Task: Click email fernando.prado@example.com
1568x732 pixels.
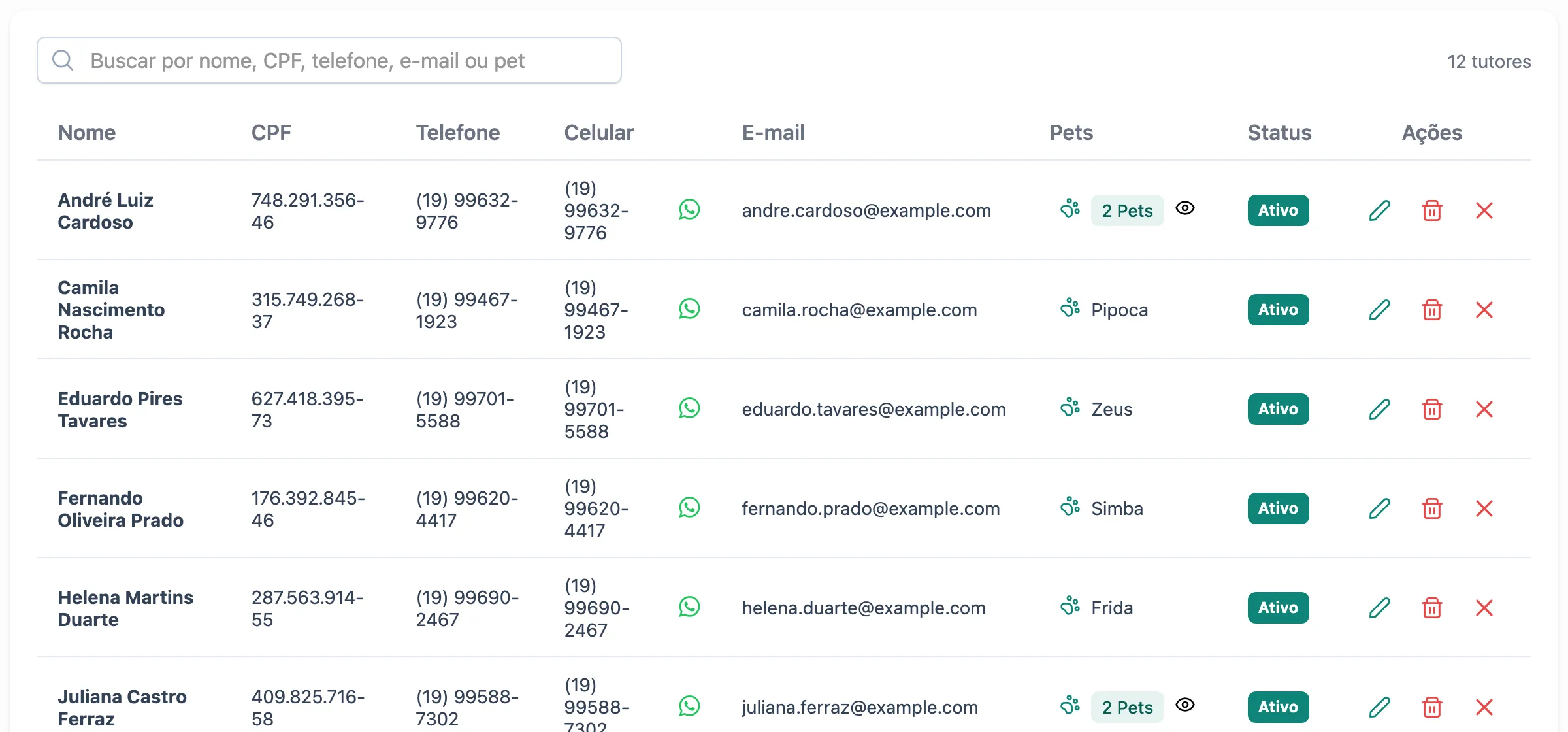Action: [870, 508]
